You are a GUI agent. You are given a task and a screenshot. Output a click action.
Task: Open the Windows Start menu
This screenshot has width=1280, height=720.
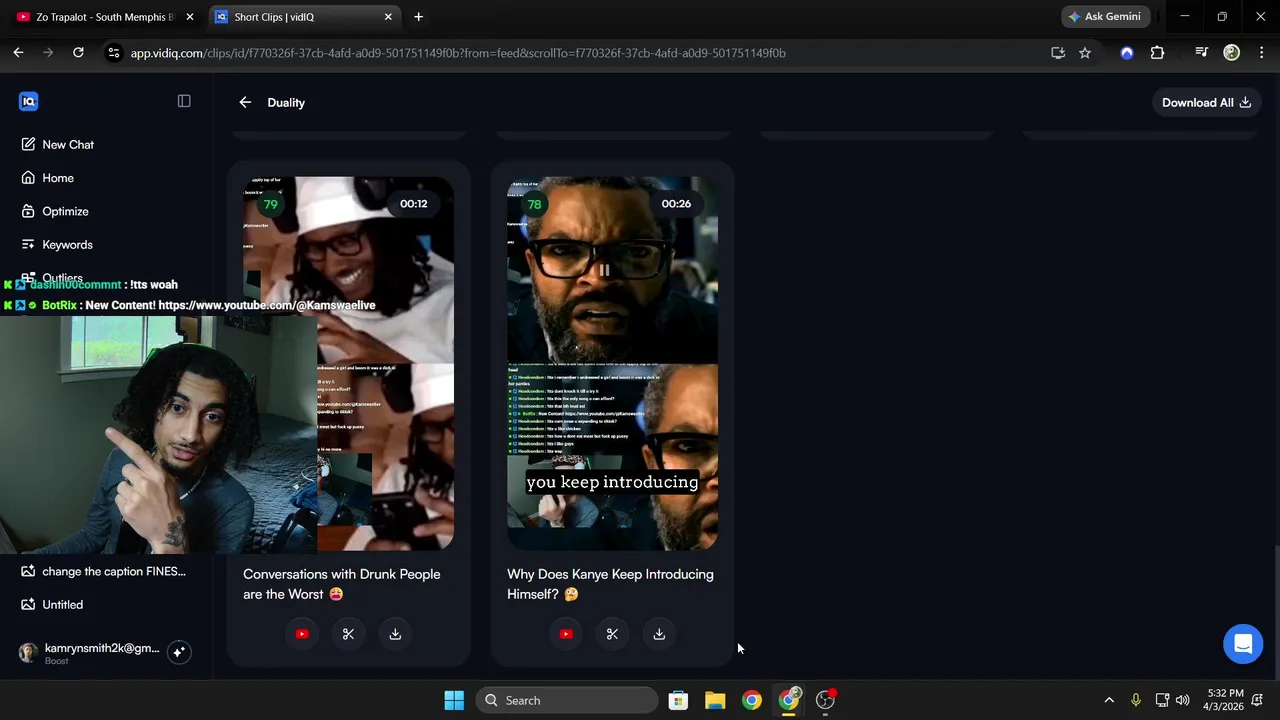(454, 700)
